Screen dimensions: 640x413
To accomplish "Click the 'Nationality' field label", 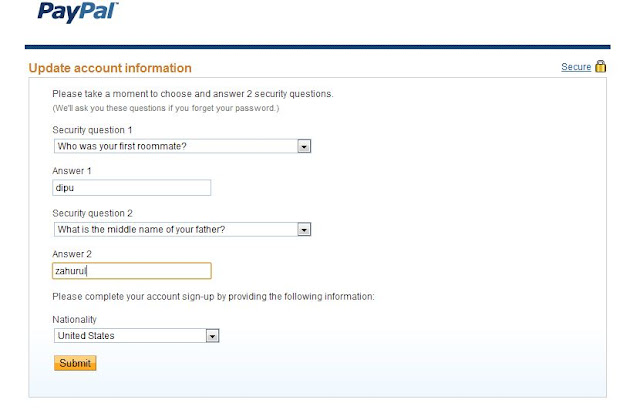I will point(75,319).
